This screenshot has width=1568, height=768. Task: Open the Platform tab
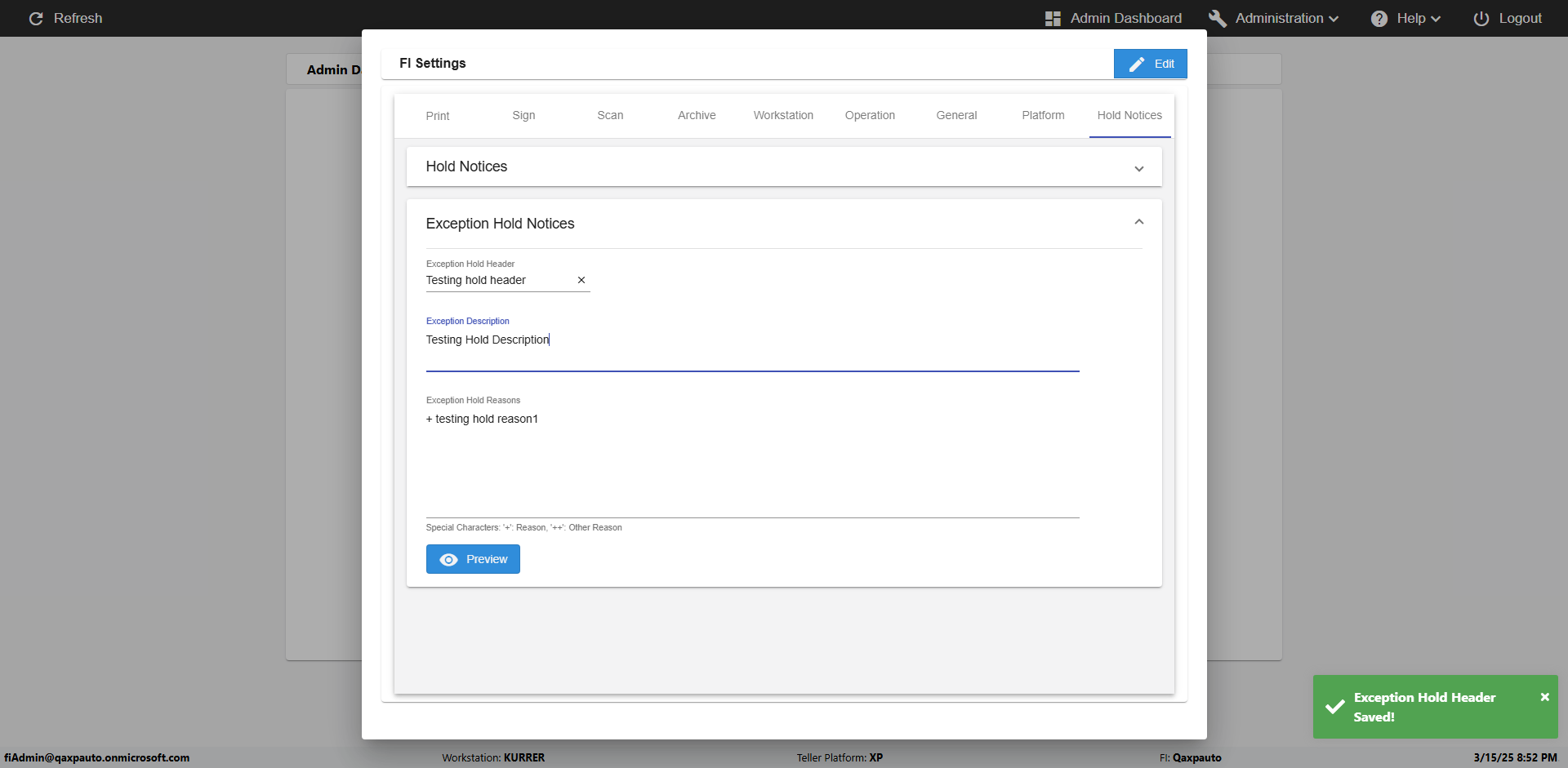click(1043, 116)
